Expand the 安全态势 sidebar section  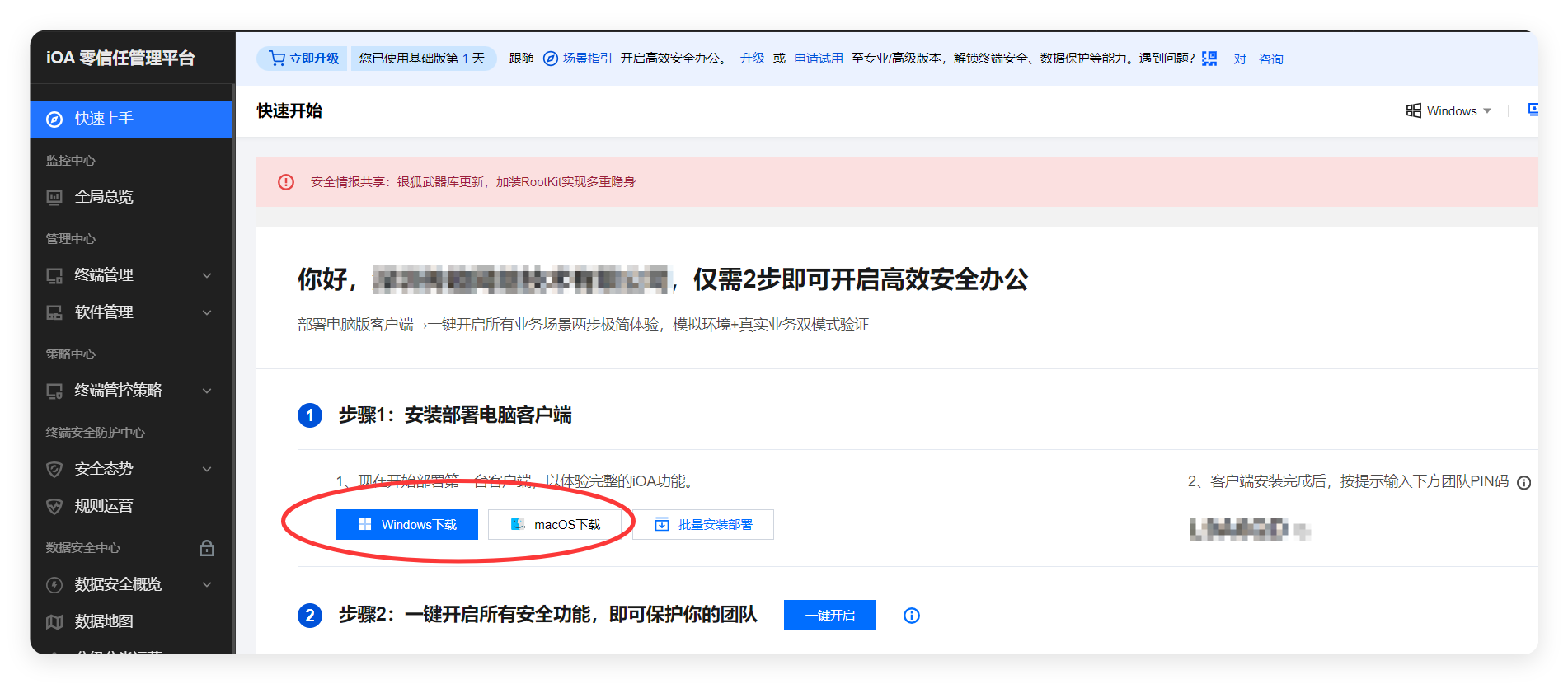pyautogui.click(x=207, y=469)
